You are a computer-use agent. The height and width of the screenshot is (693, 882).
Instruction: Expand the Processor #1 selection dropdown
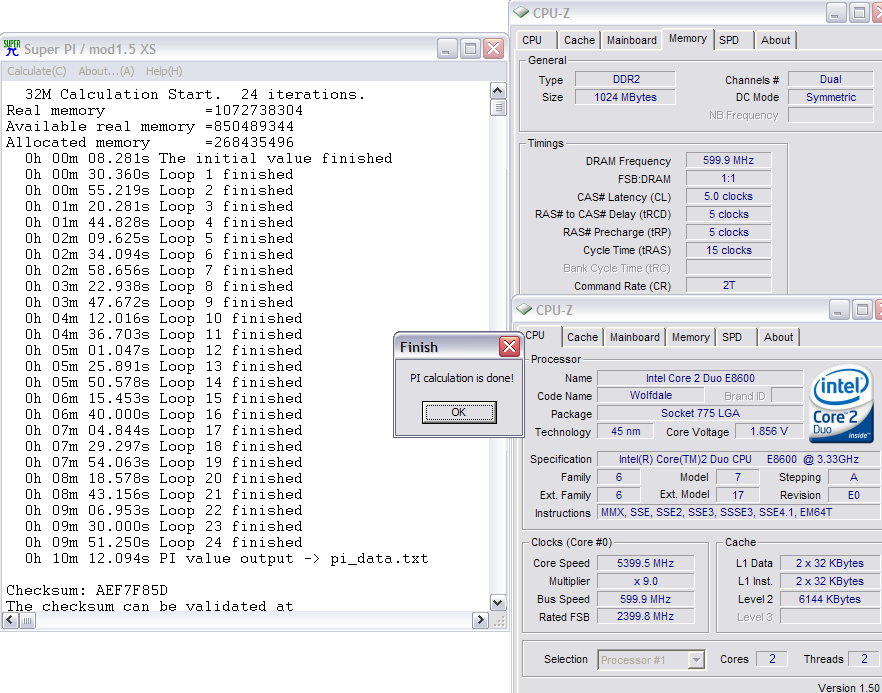click(696, 659)
